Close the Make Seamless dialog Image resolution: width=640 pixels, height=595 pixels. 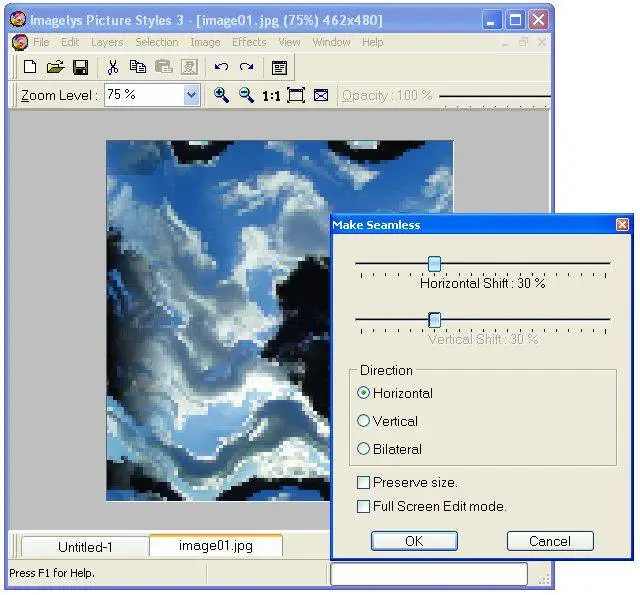(x=622, y=224)
